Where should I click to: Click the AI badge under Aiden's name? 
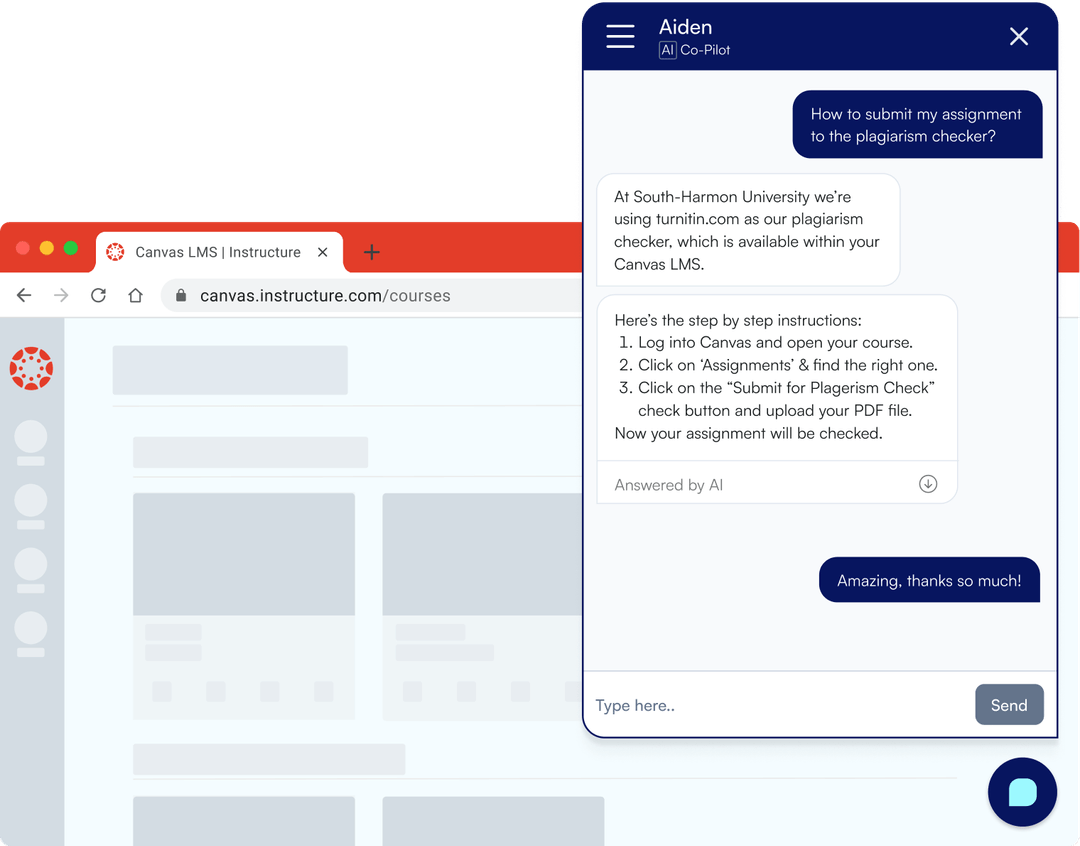click(x=667, y=50)
